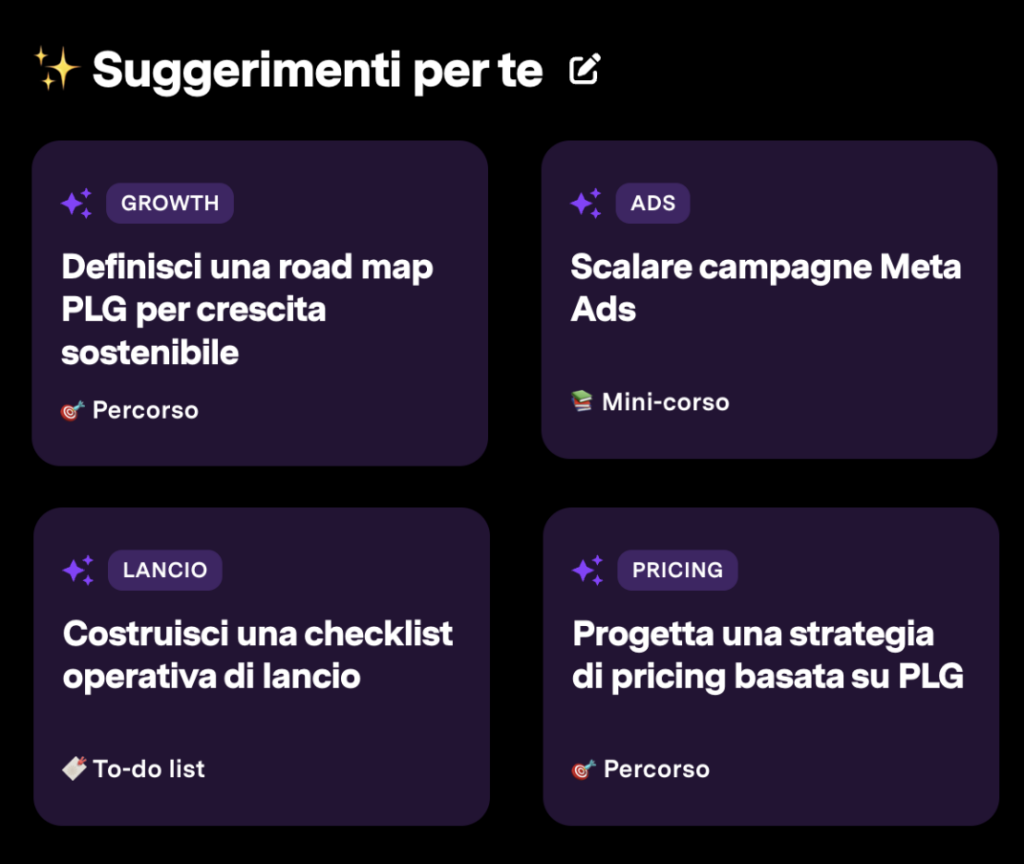Select the ADS category tag
Screen dimensions: 1024x864
point(653,203)
